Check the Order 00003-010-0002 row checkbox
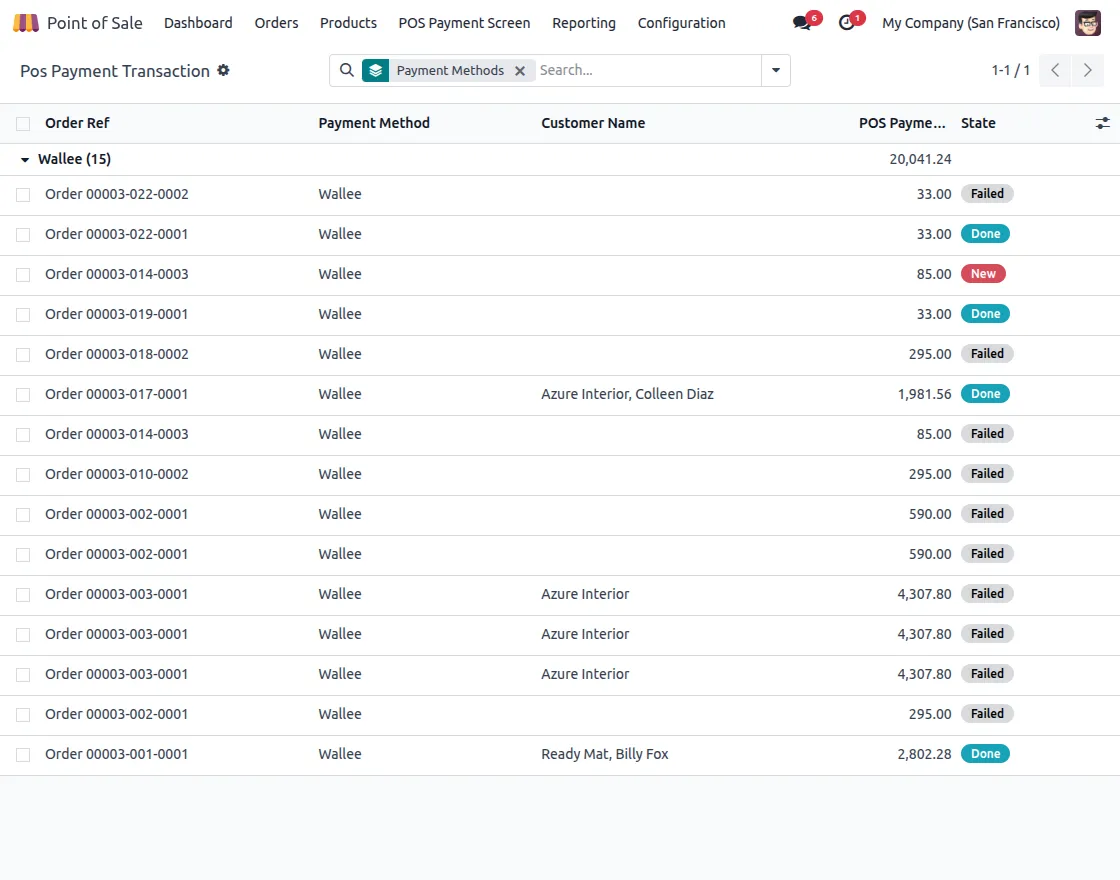The image size is (1120, 880). [x=23, y=474]
